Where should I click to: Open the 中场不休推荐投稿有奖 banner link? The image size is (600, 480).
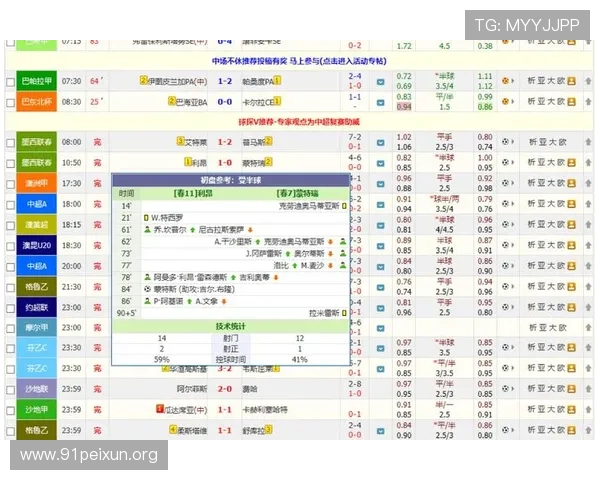click(x=299, y=61)
